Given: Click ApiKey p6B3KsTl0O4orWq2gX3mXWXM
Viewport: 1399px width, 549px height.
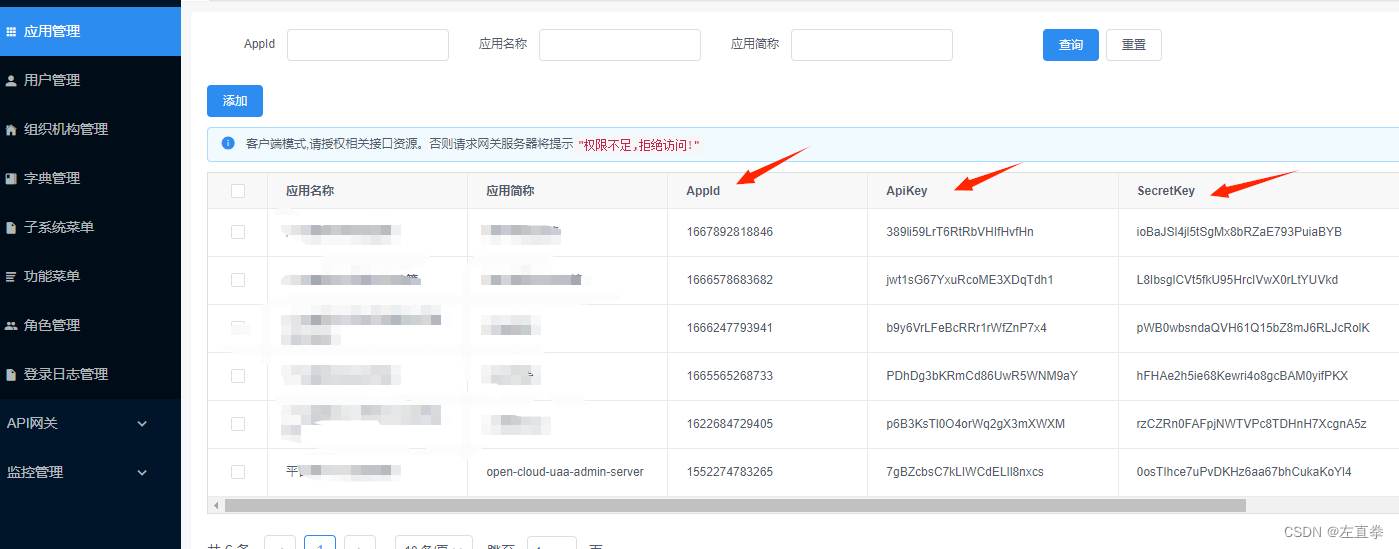Looking at the screenshot, I should (x=976, y=424).
